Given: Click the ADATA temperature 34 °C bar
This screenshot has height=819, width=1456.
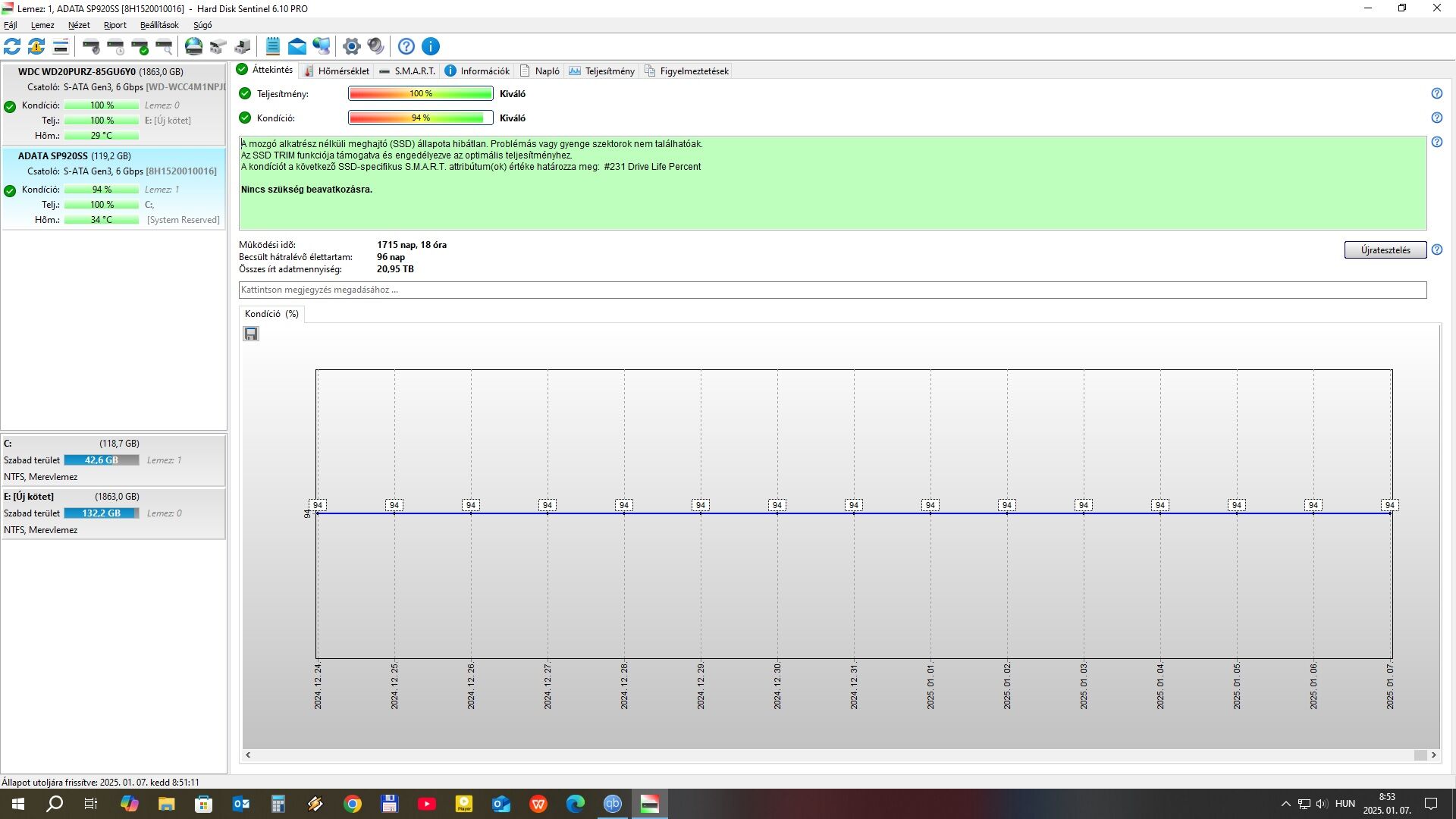Looking at the screenshot, I should coord(102,220).
